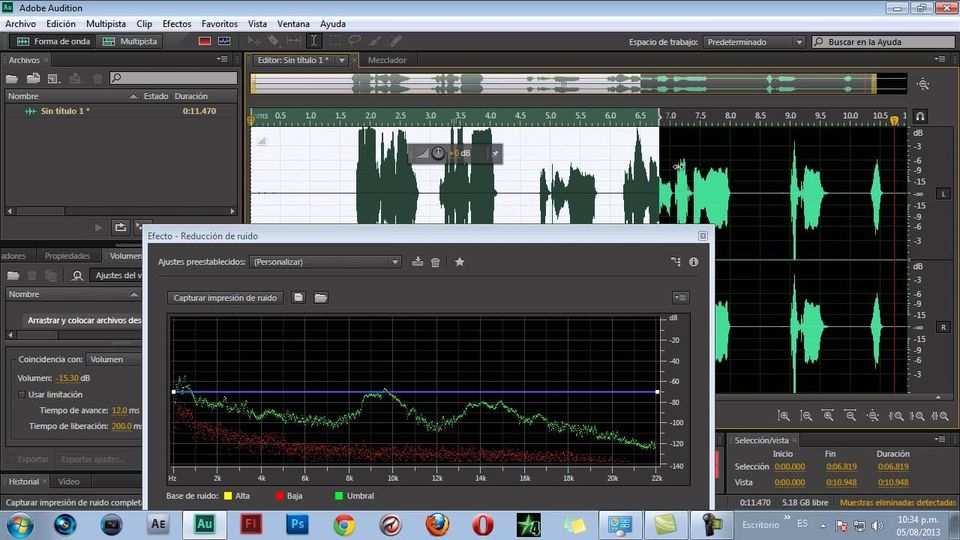Expand the Editor: Sin título 1 dropdown

click(342, 60)
